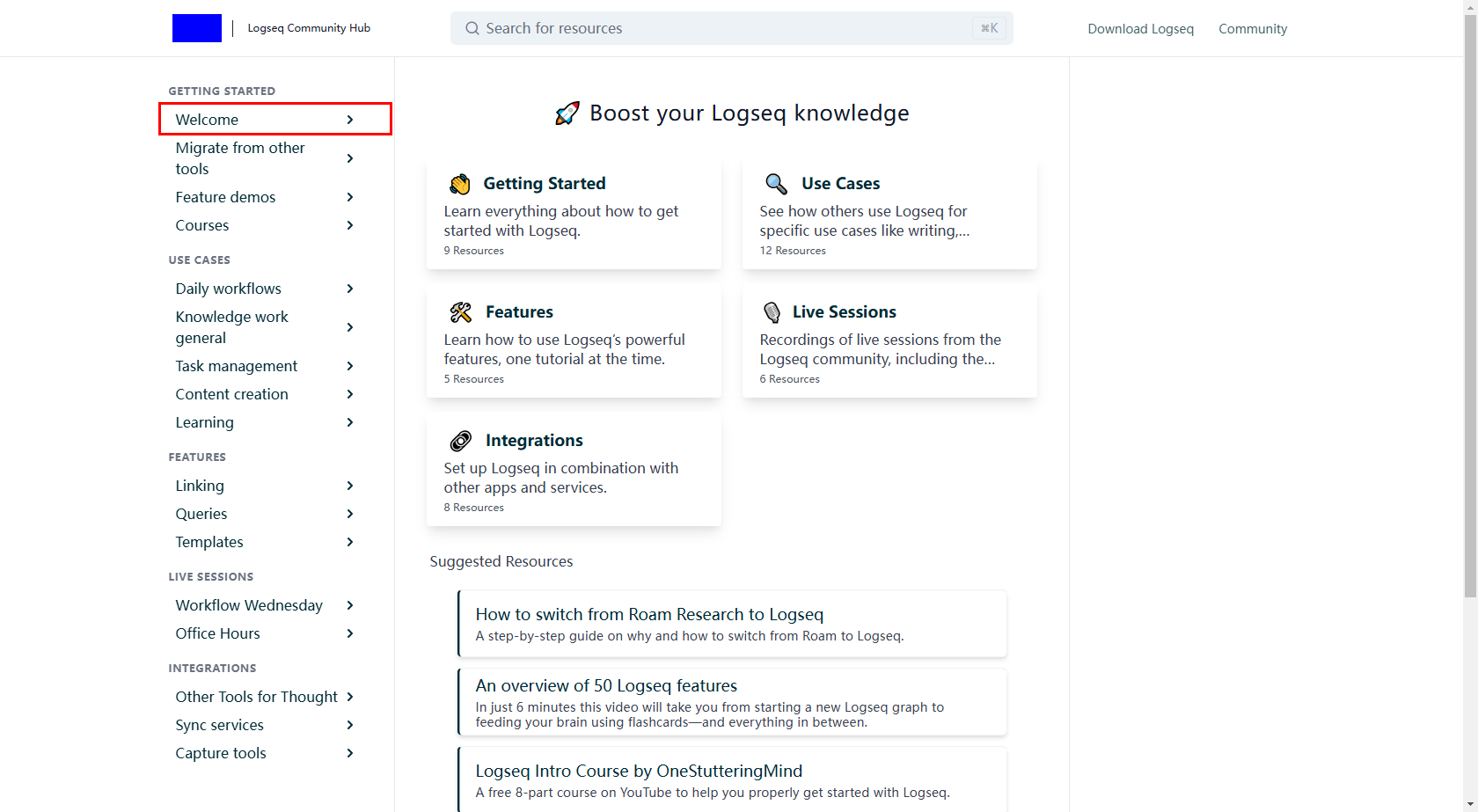Click the magnifying glass Use Cases icon

coord(776,184)
